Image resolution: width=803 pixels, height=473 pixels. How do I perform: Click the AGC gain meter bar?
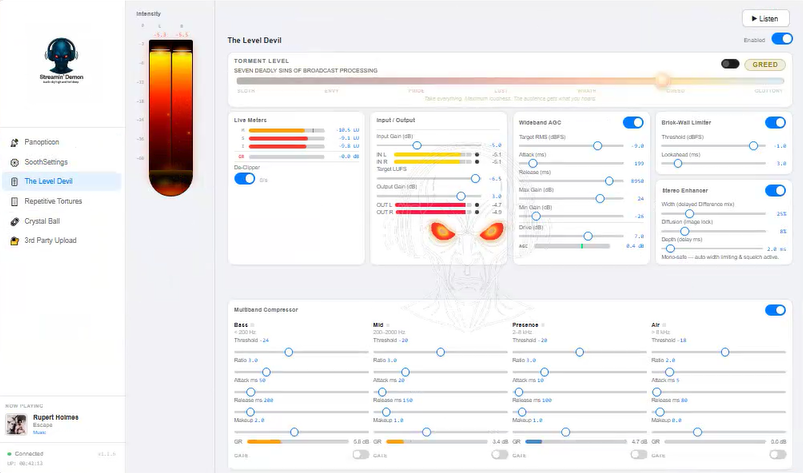[572, 246]
